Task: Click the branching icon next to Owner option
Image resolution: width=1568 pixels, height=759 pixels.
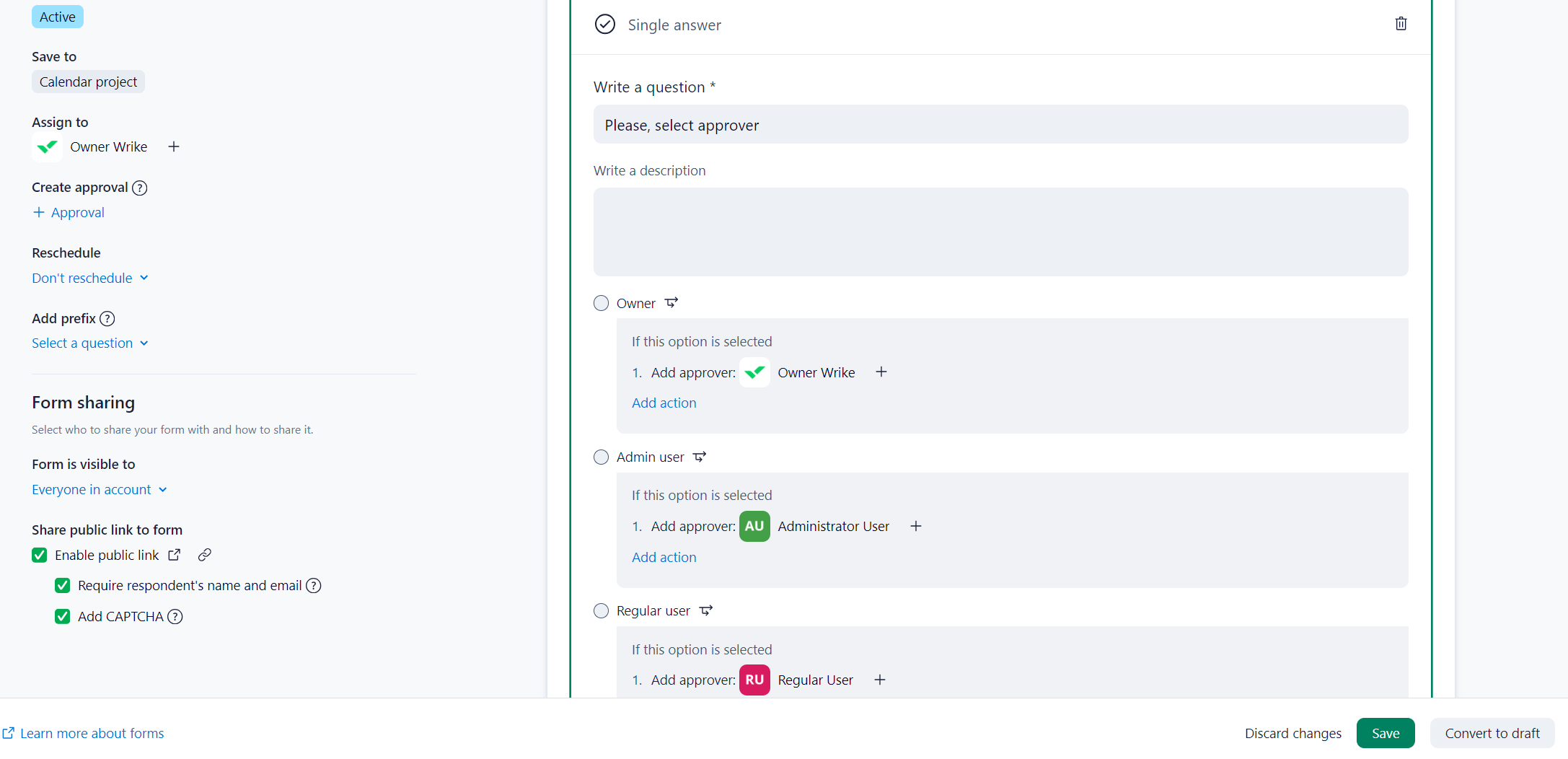Action: [x=671, y=303]
